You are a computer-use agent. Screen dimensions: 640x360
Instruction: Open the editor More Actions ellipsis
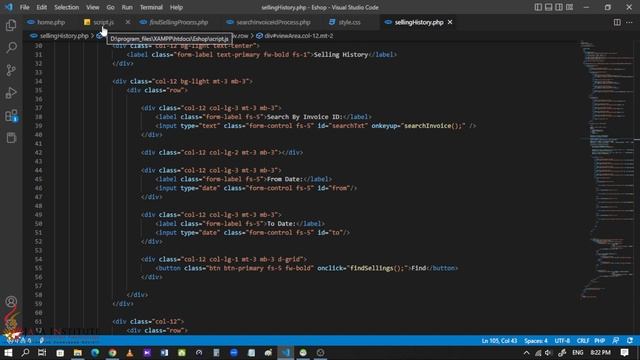click(629, 22)
